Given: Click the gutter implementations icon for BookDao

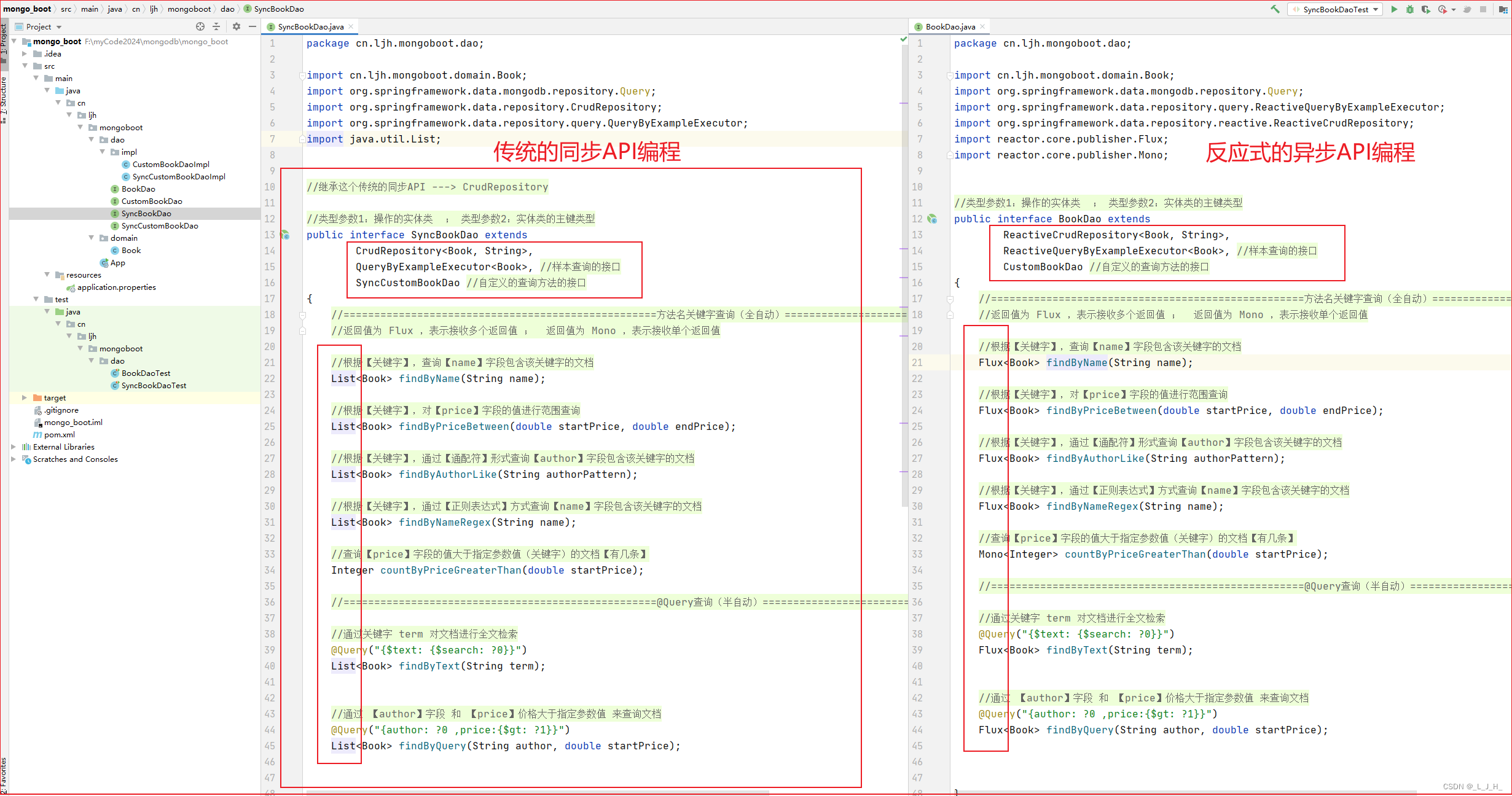Looking at the screenshot, I should click(933, 219).
